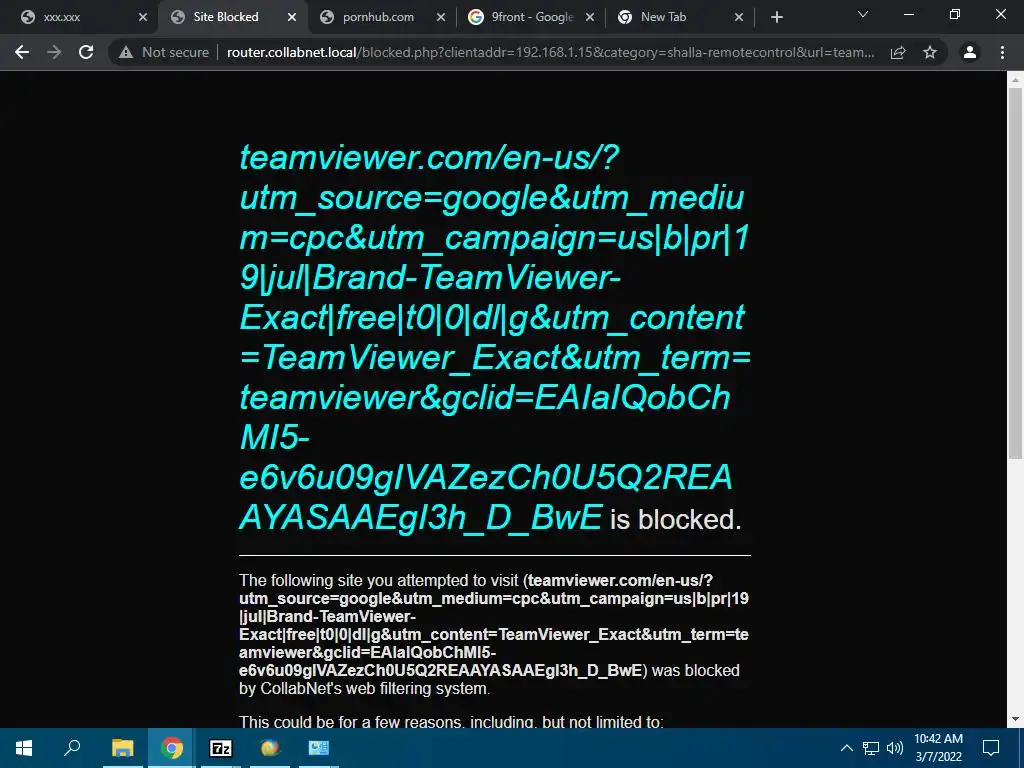The width and height of the screenshot is (1024, 768).
Task: Open the Windows notification center
Action: [991, 748]
